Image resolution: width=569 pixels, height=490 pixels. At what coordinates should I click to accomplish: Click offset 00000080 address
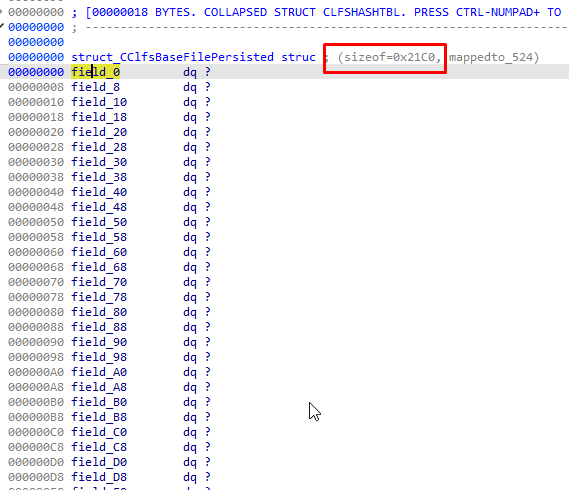coord(36,312)
